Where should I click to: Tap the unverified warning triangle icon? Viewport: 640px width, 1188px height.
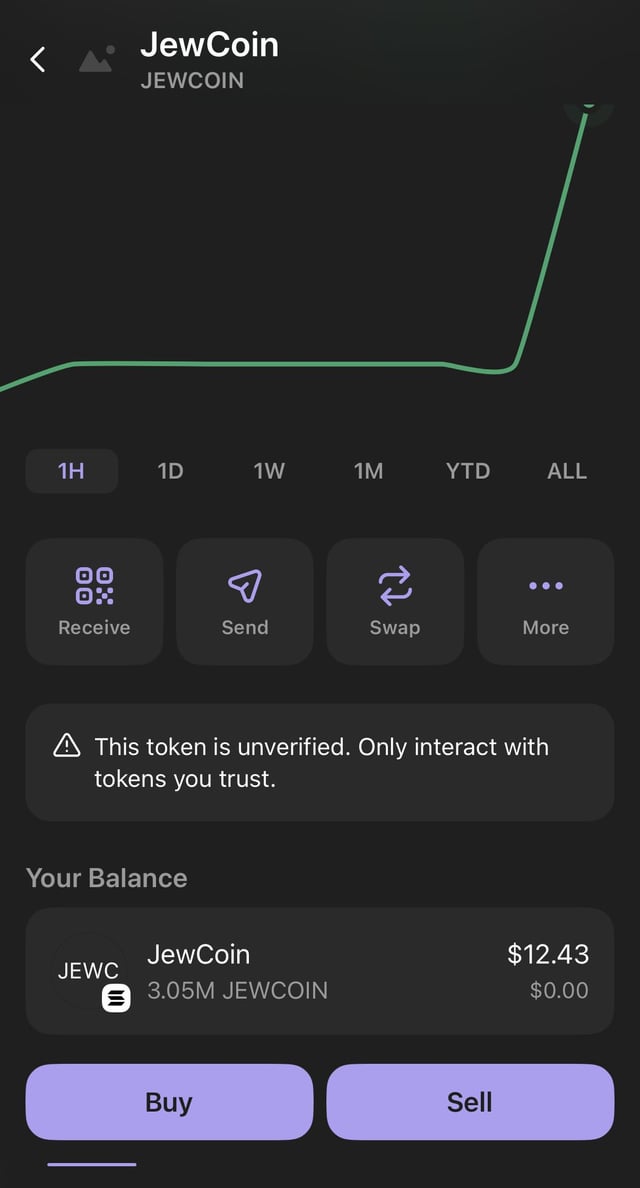click(x=67, y=746)
